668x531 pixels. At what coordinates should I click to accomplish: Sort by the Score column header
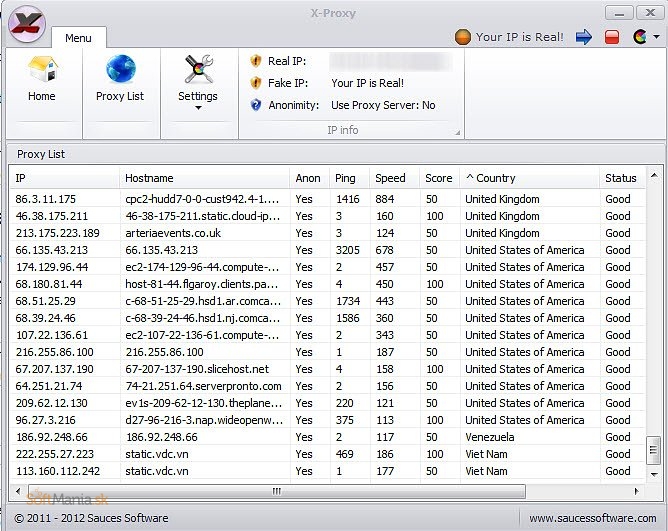(440, 178)
